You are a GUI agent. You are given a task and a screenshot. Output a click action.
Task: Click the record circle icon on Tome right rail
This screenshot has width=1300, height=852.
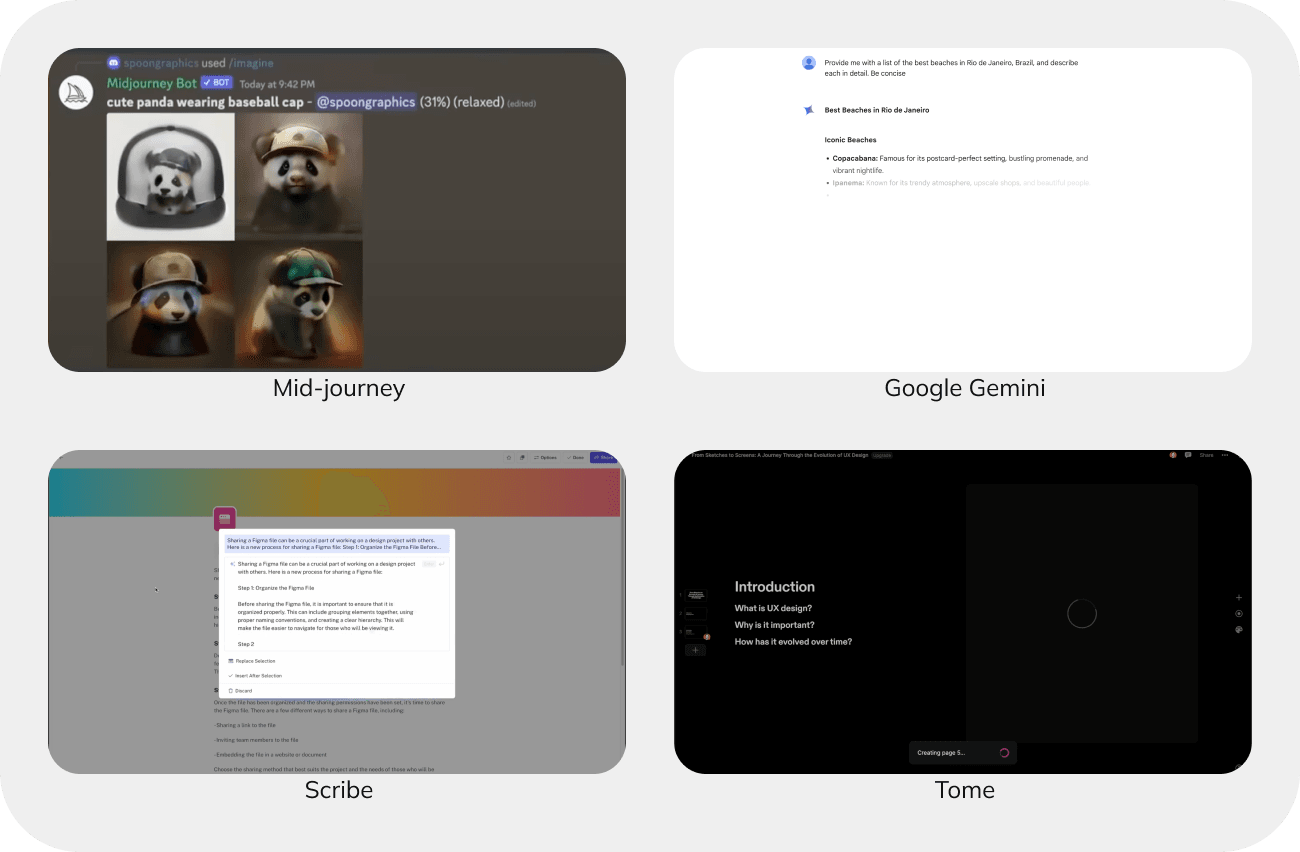pyautogui.click(x=1239, y=613)
